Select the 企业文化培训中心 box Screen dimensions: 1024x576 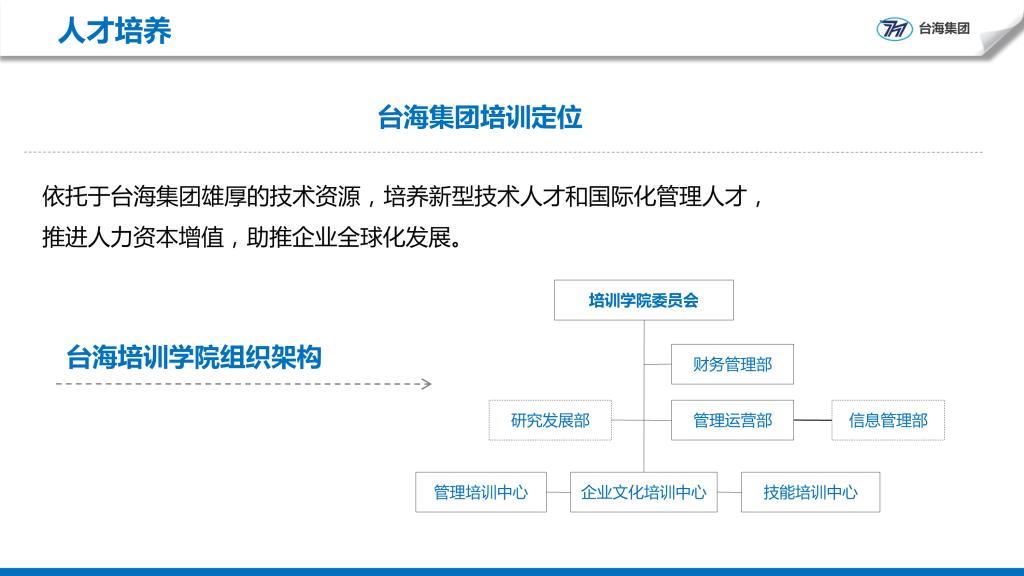click(643, 492)
